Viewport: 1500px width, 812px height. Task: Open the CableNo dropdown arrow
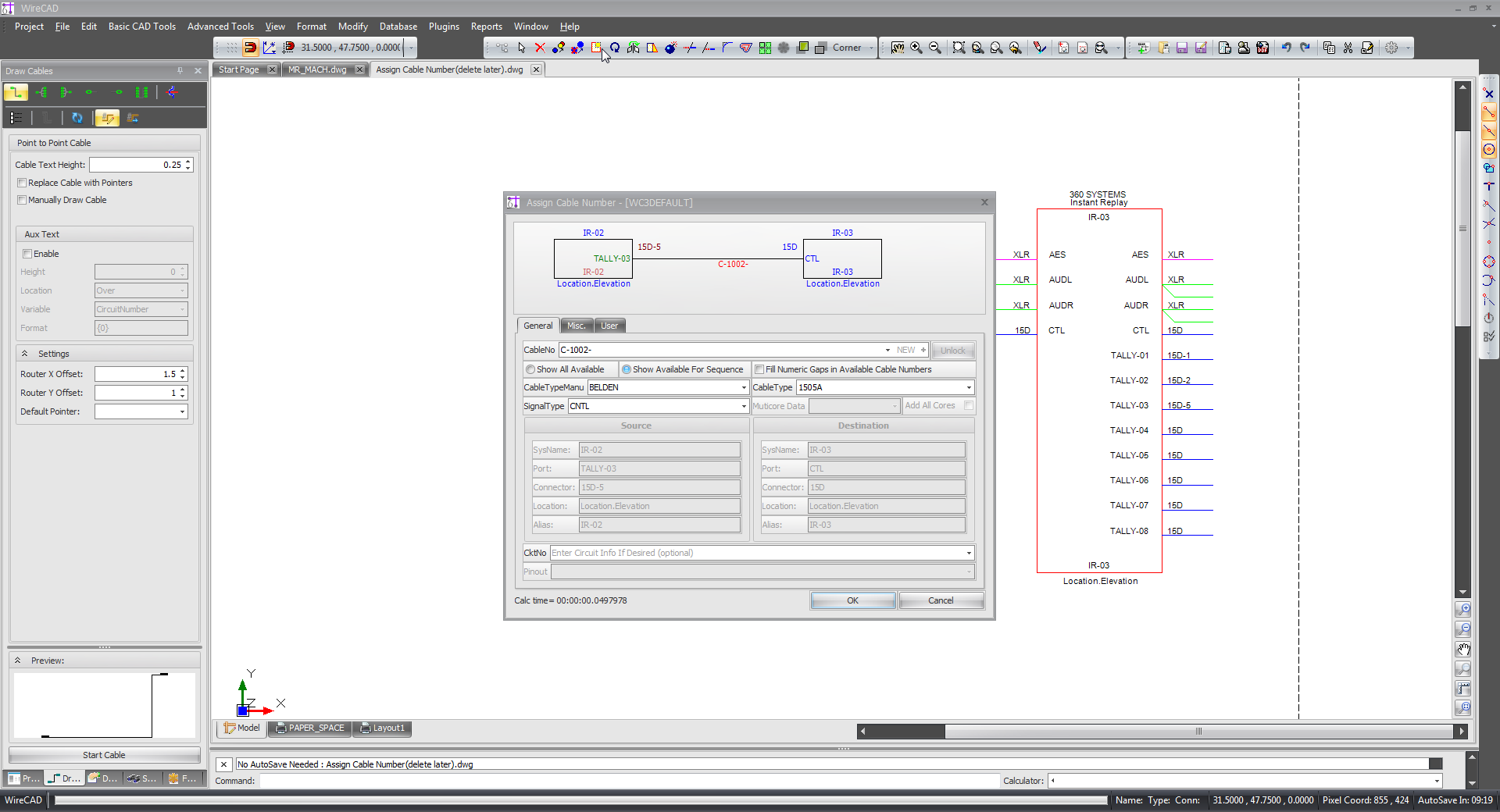(x=887, y=350)
